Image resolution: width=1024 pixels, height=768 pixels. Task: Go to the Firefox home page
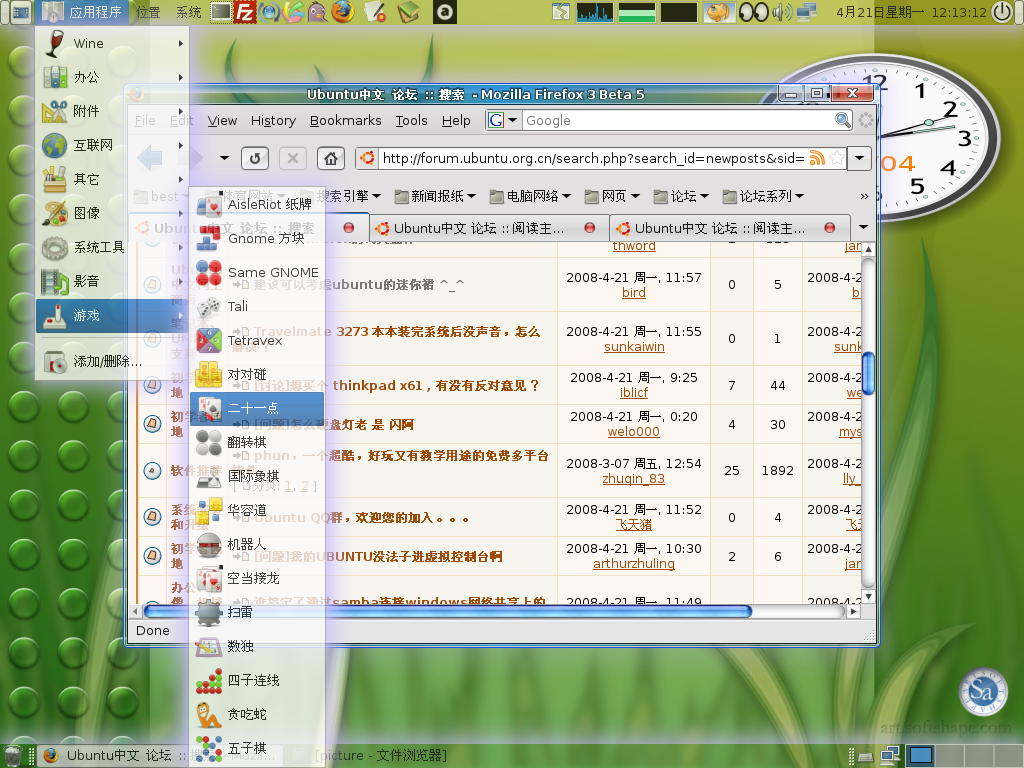(331, 158)
